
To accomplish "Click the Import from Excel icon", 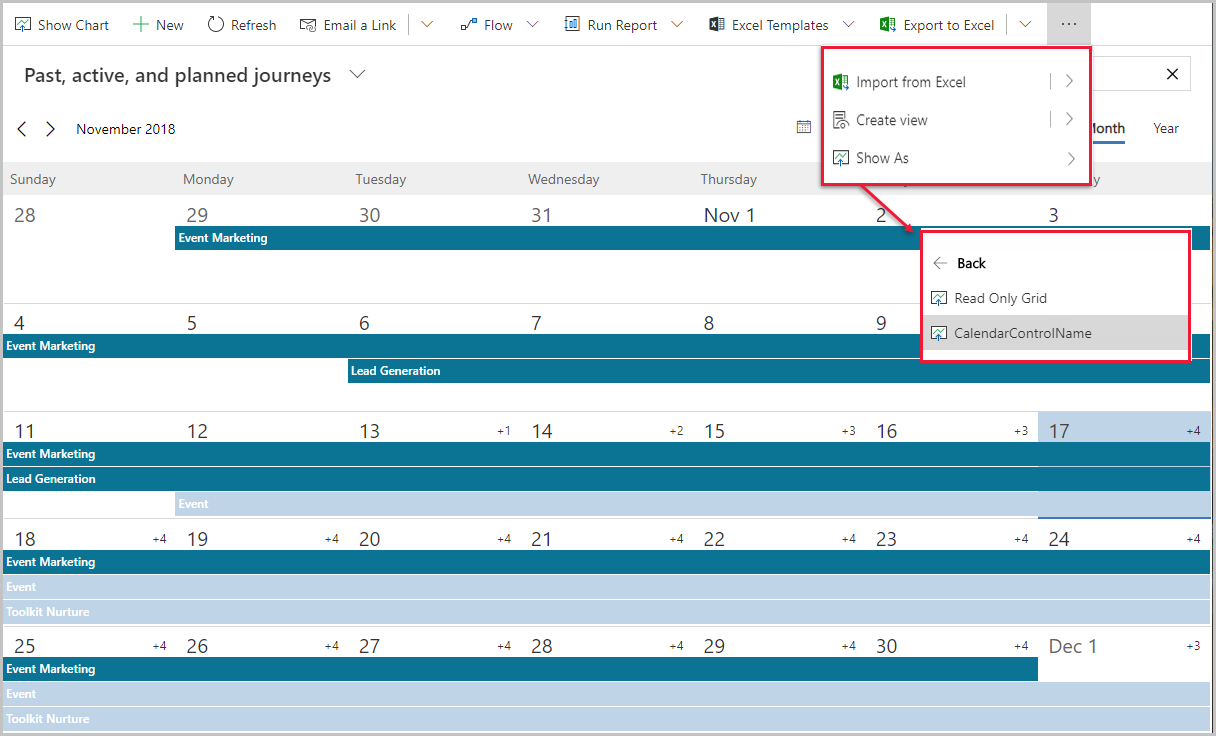I will (840, 82).
